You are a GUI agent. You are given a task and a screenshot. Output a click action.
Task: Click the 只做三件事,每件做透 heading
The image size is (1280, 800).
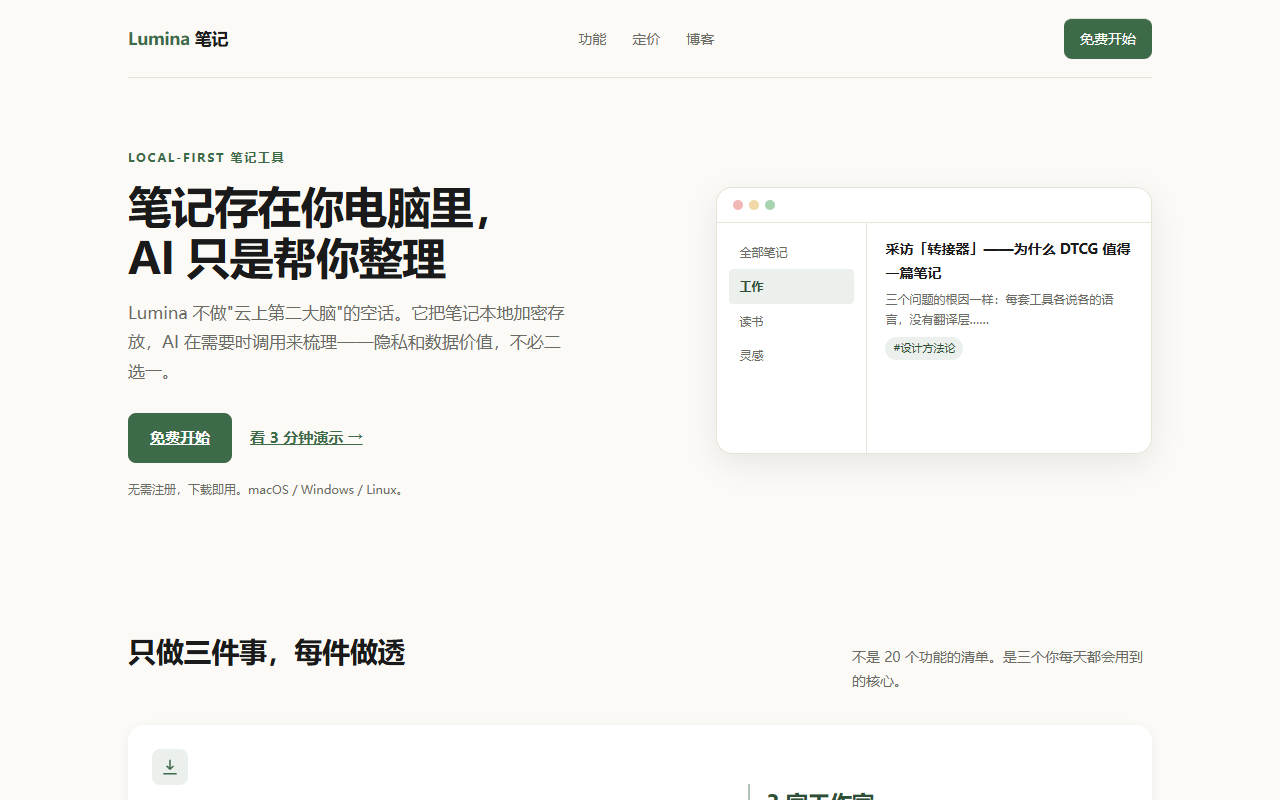click(266, 653)
